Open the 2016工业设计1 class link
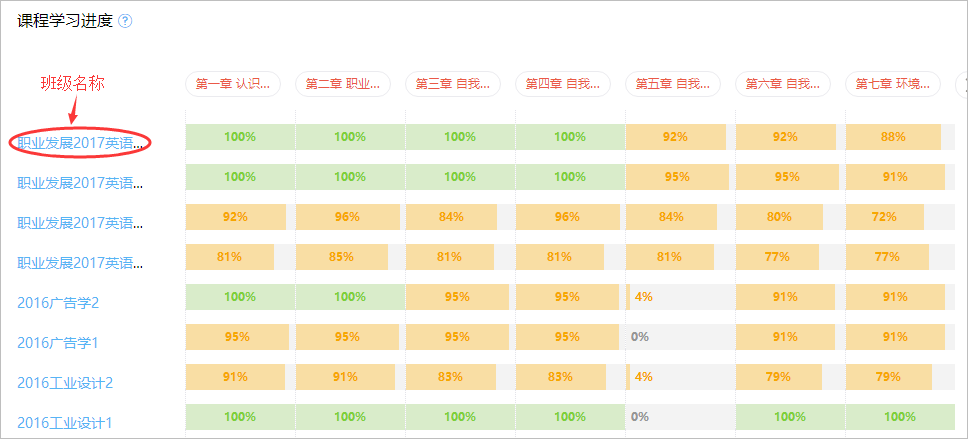This screenshot has height=439, width=968. 65,422
